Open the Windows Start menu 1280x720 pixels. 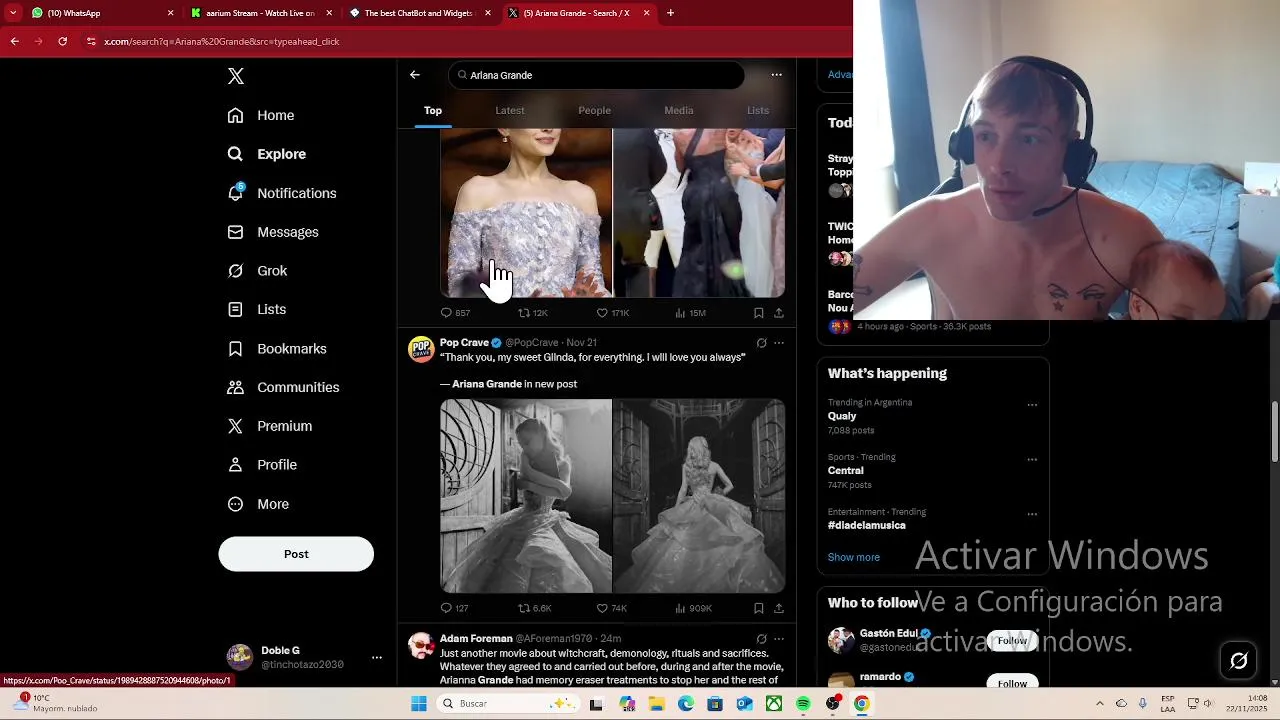419,704
